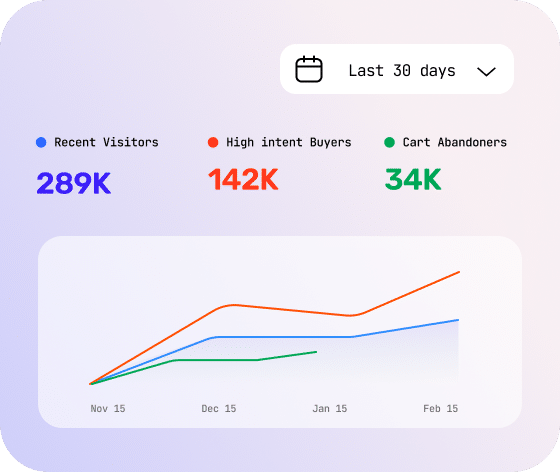Toggle the High intent Buyers legend label
Image resolution: width=560 pixels, height=472 pixels.
point(289,142)
